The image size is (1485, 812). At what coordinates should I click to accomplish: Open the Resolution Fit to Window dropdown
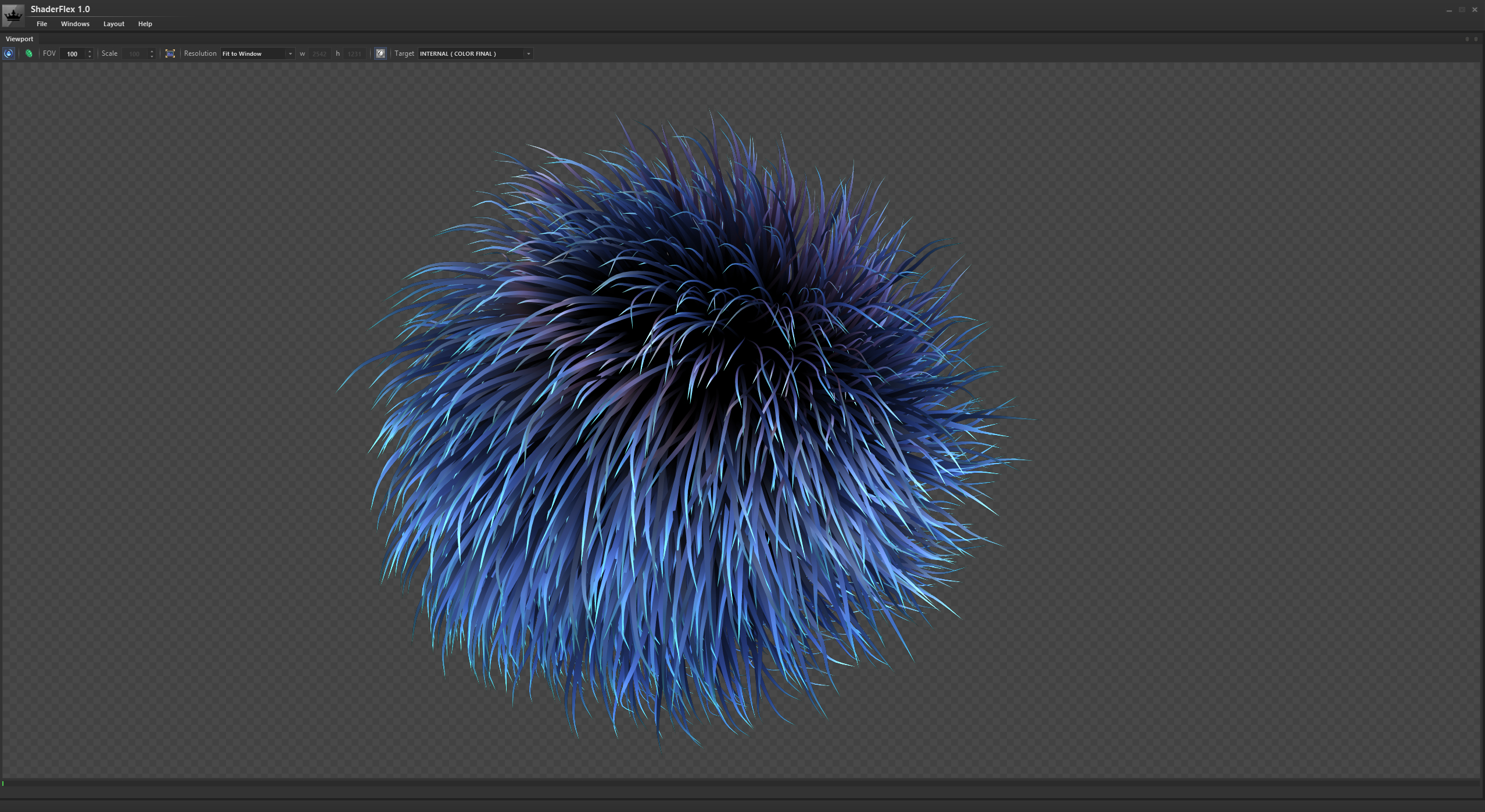[257, 53]
